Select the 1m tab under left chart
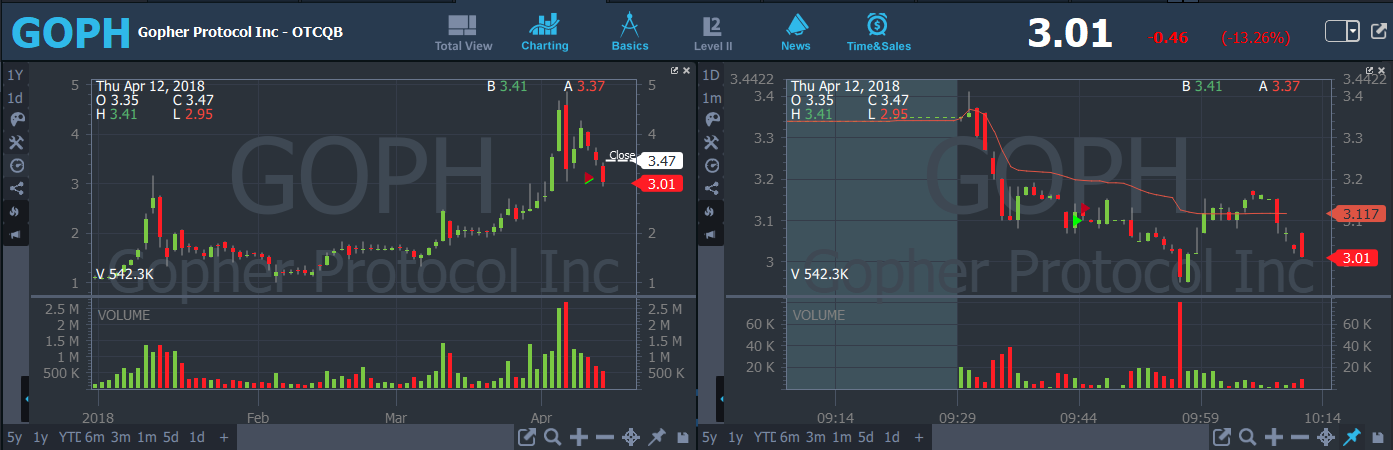The height and width of the screenshot is (450, 1393). coord(146,437)
